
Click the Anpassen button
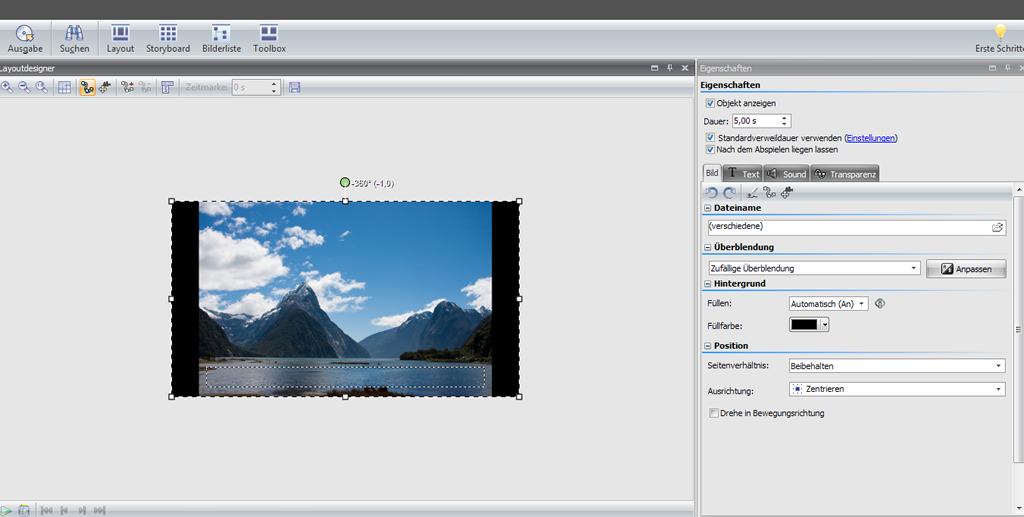(x=965, y=269)
